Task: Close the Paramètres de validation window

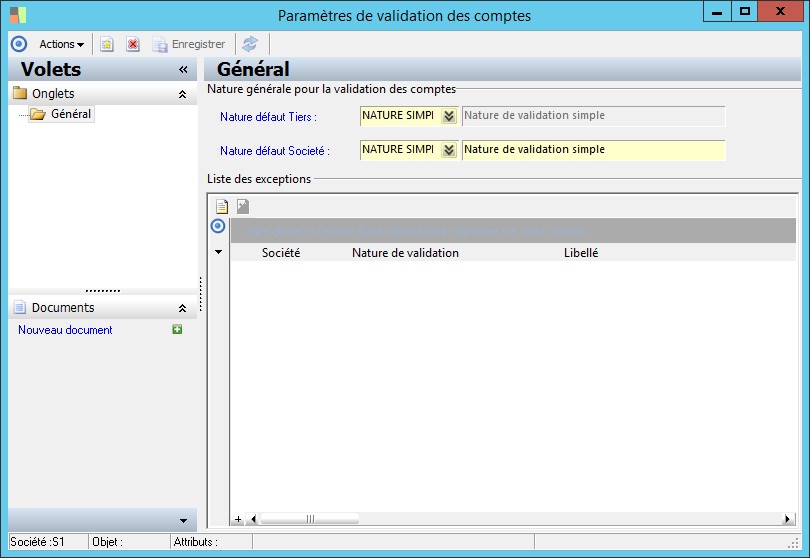Action: click(780, 11)
